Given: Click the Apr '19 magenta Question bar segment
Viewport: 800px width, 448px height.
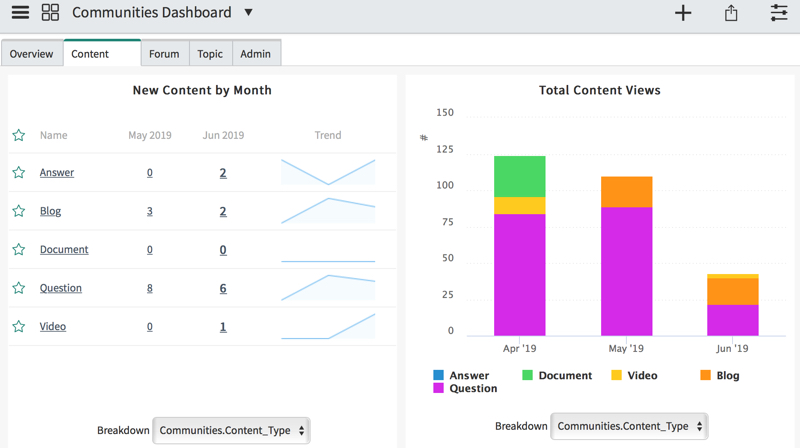Looking at the screenshot, I should [x=519, y=275].
